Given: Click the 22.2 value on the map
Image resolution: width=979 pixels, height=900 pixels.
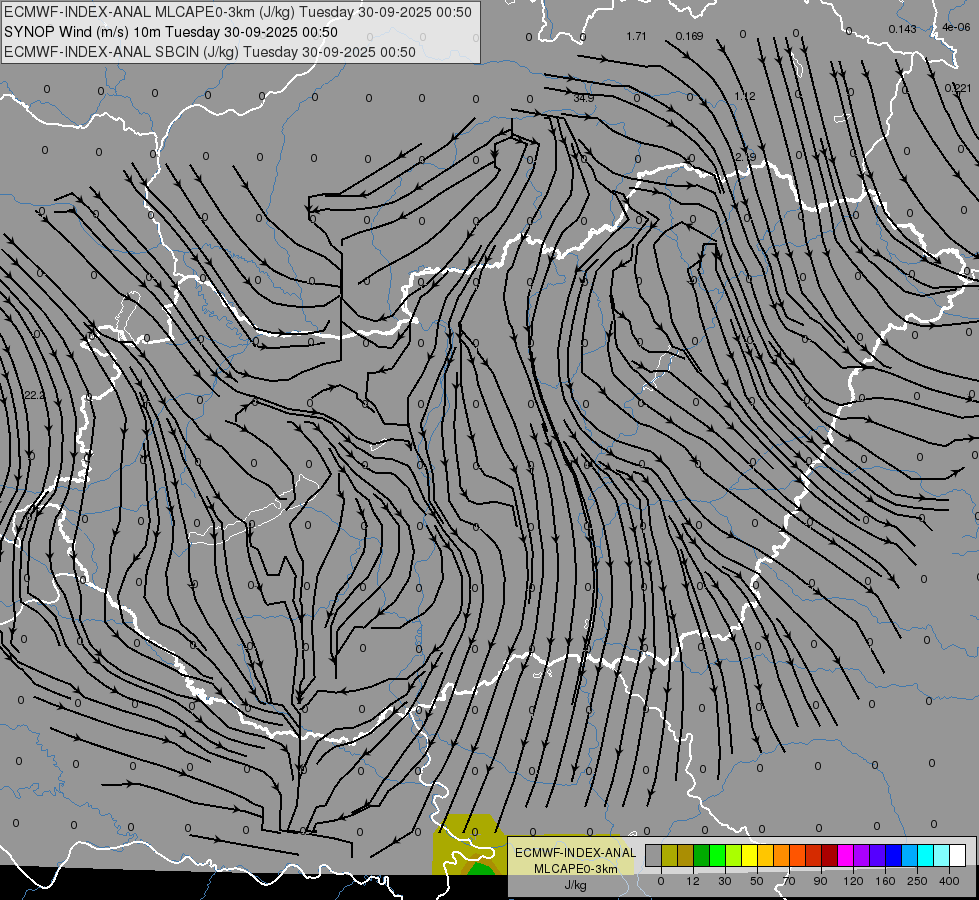Looking at the screenshot, I should coord(35,395).
